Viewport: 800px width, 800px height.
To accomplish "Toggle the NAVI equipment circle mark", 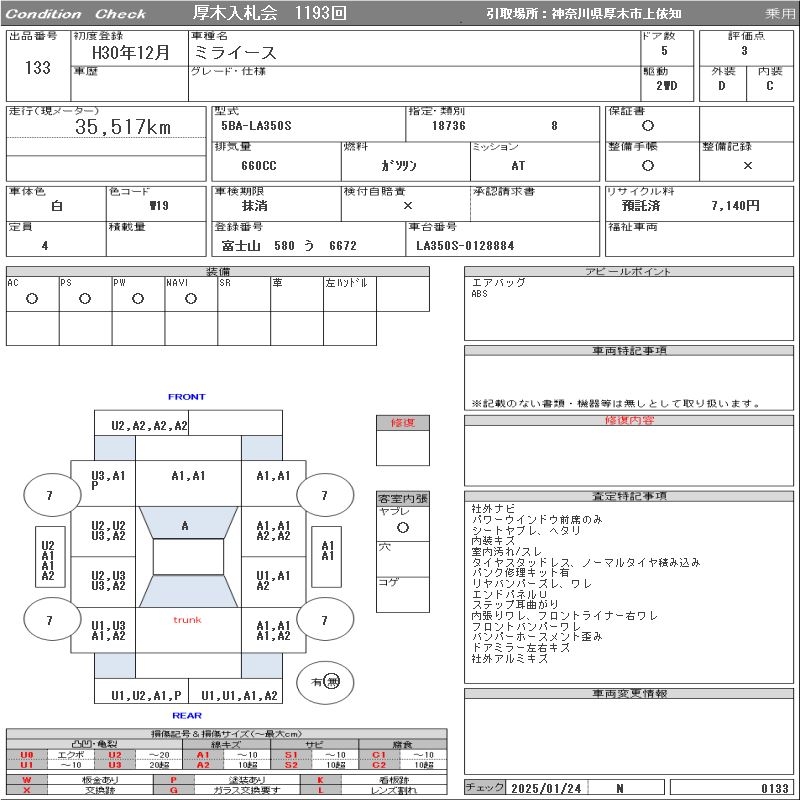I will pyautogui.click(x=191, y=299).
